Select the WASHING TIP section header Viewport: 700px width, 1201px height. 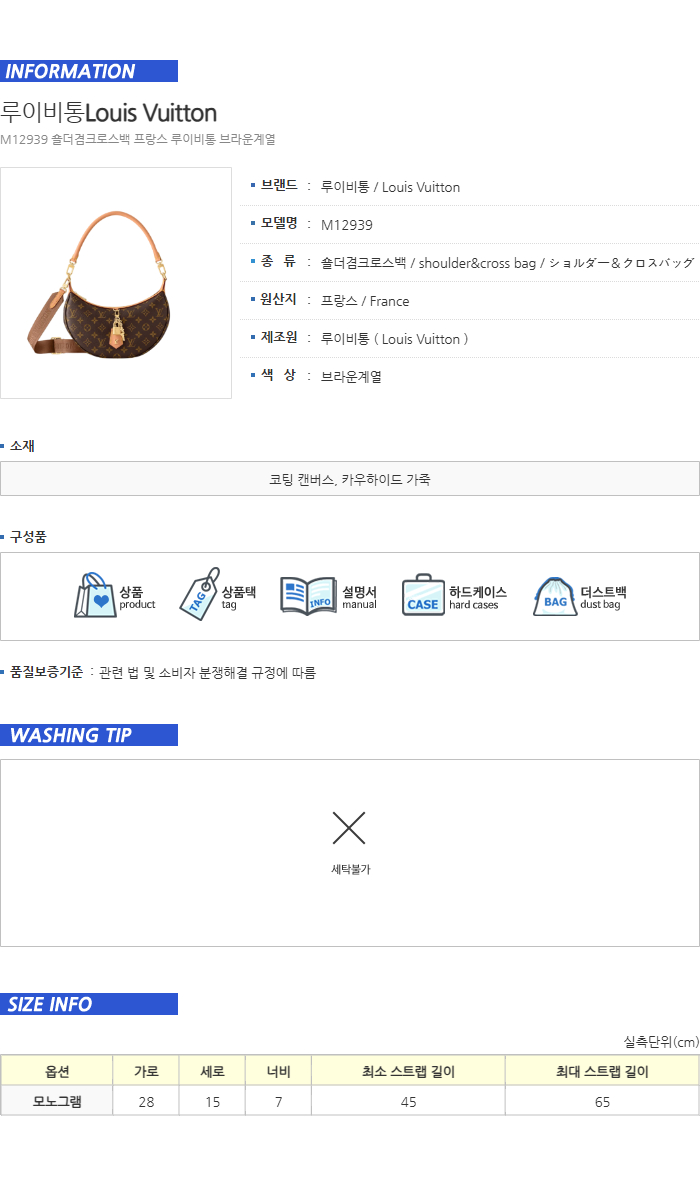pyautogui.click(x=89, y=735)
